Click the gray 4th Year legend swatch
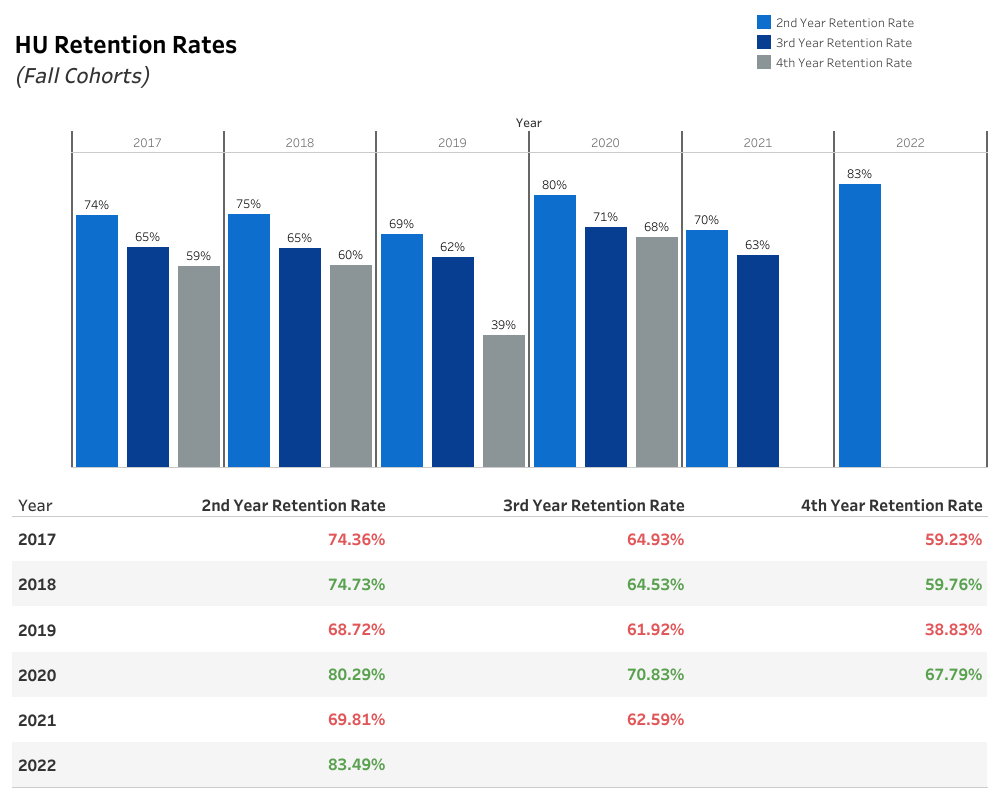The height and width of the screenshot is (799, 999). [x=764, y=62]
